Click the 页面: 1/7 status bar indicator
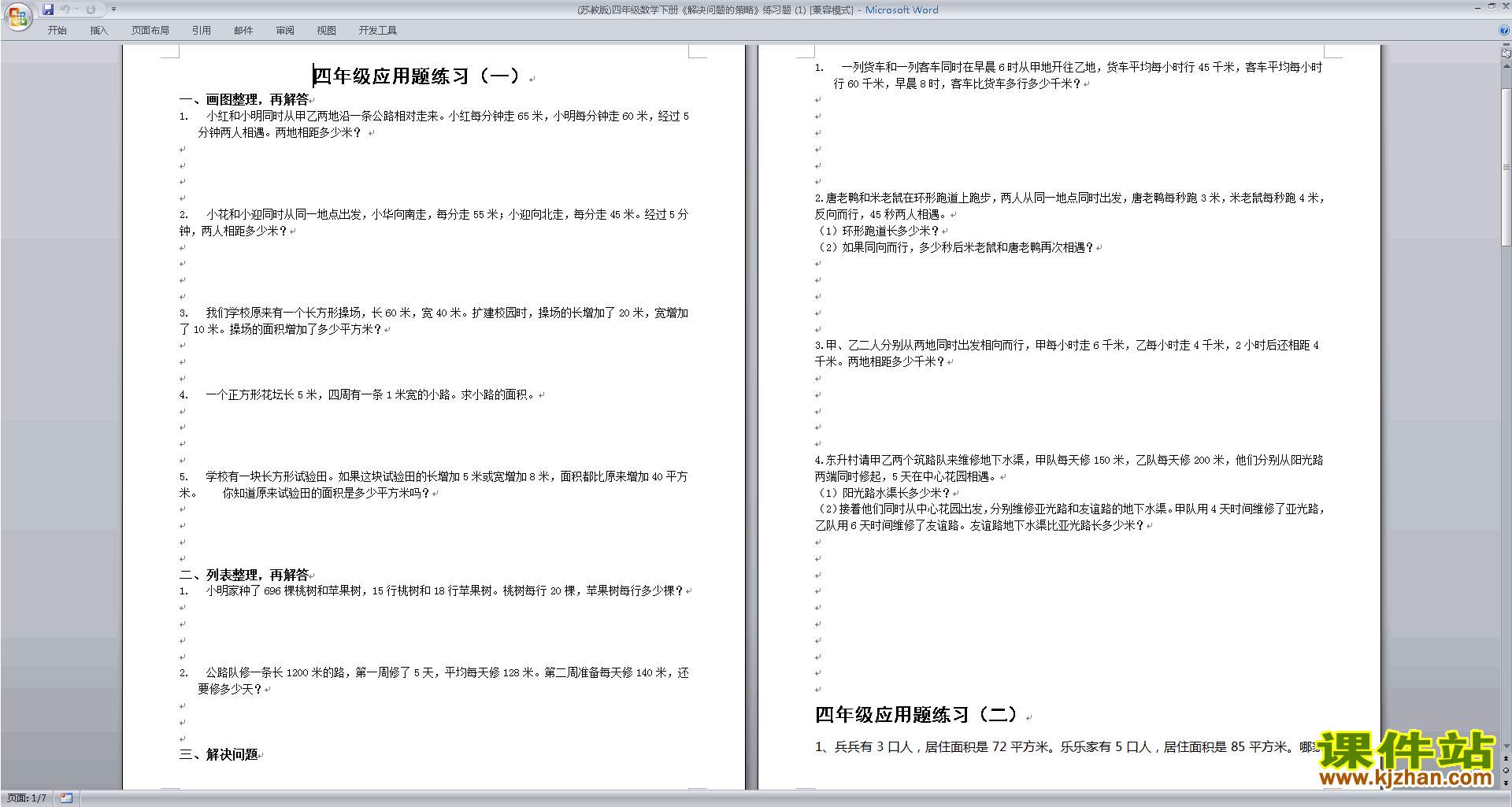Image resolution: width=1512 pixels, height=807 pixels. pos(27,798)
